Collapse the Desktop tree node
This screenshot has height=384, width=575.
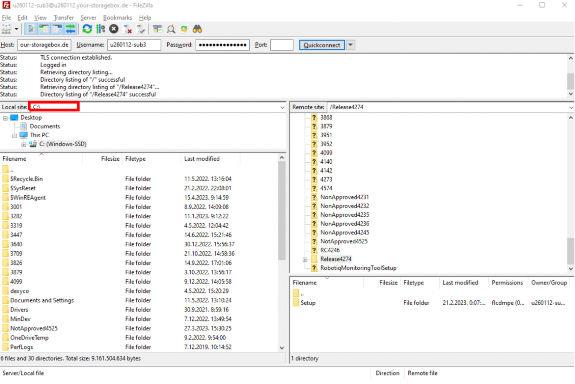pyautogui.click(x=5, y=118)
